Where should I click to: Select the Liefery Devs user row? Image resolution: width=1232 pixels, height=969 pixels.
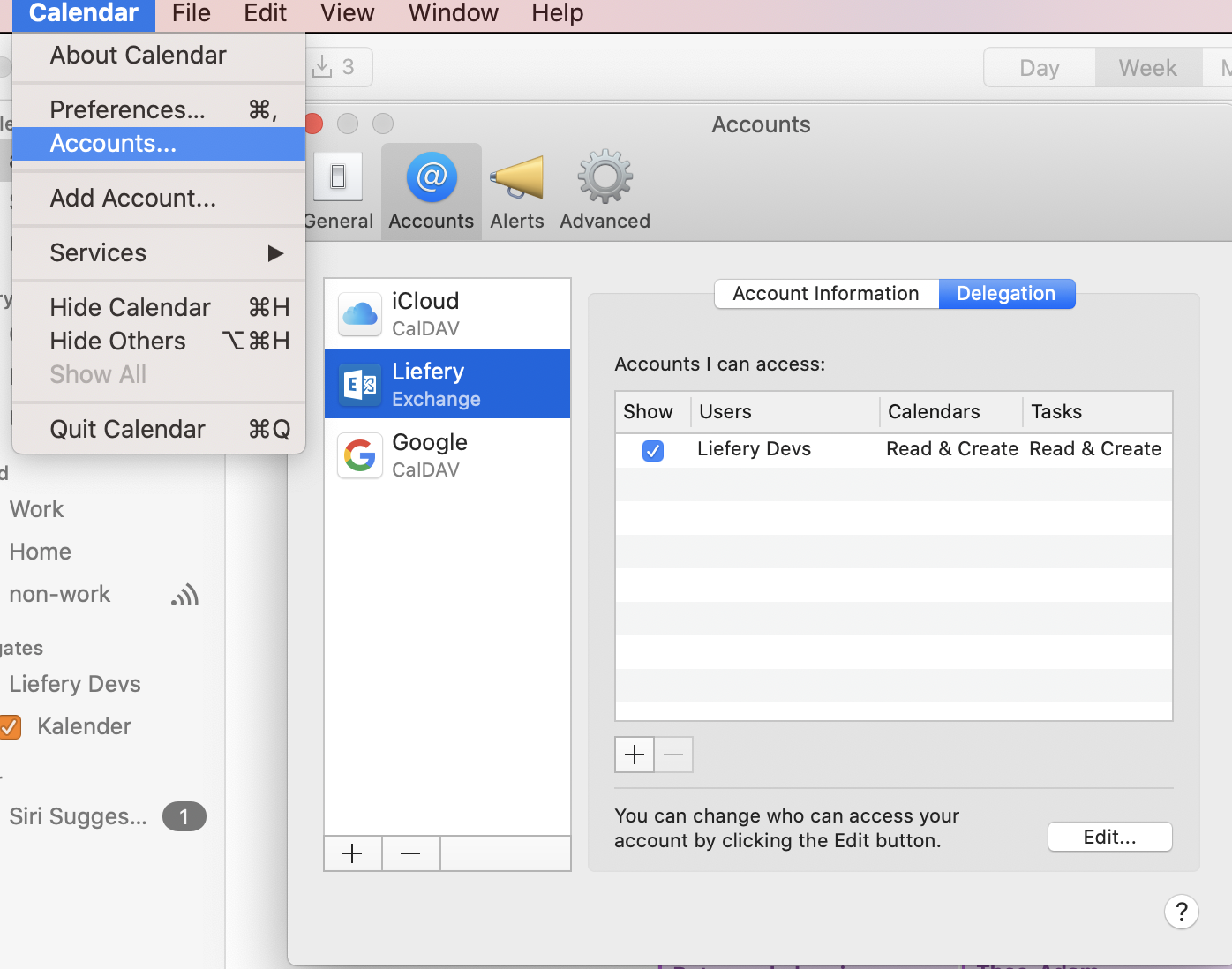pos(894,450)
